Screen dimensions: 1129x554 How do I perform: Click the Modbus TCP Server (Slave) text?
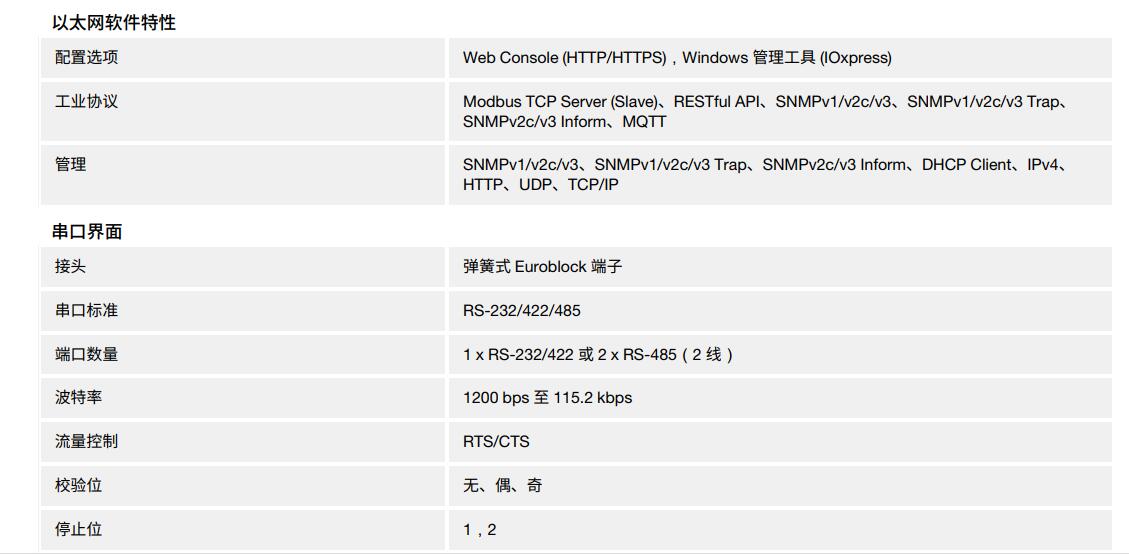[560, 102]
